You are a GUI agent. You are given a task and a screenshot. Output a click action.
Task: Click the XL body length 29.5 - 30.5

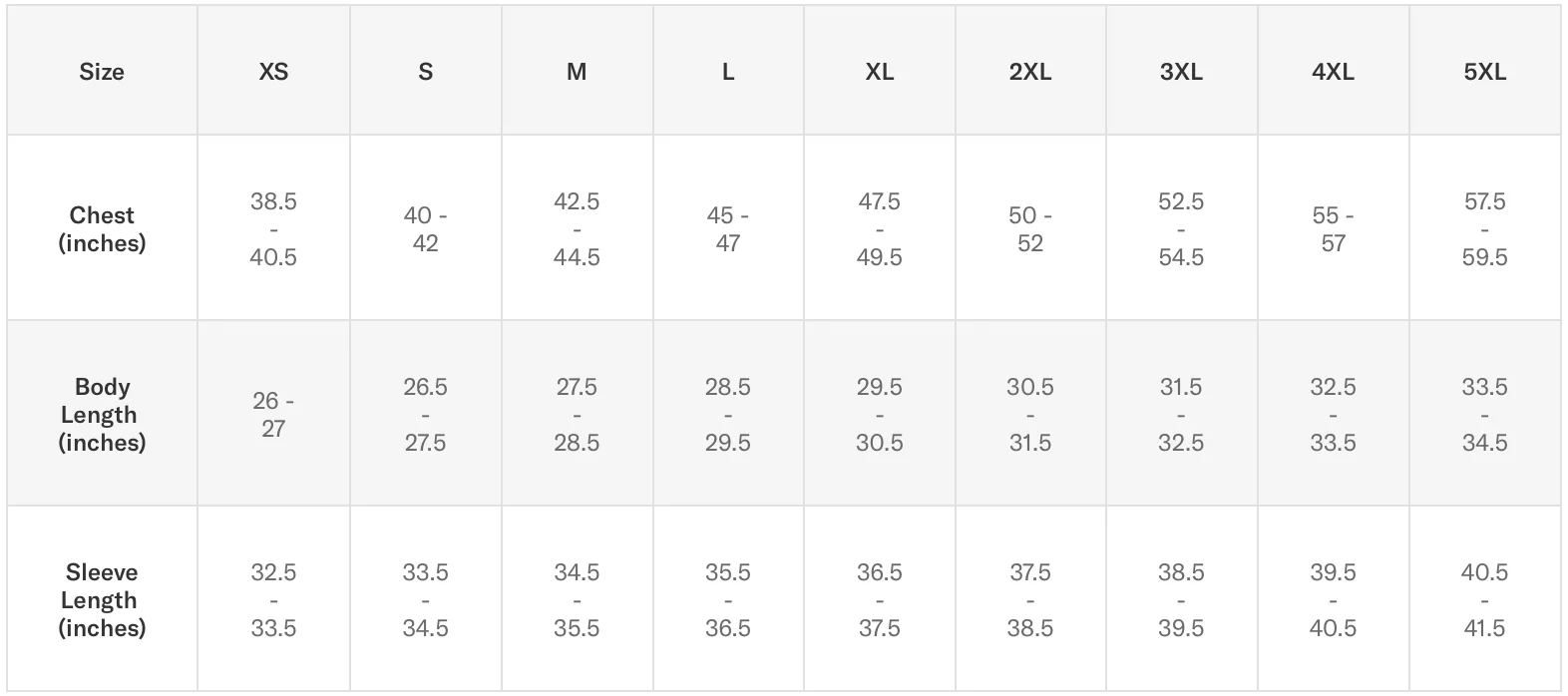point(879,414)
